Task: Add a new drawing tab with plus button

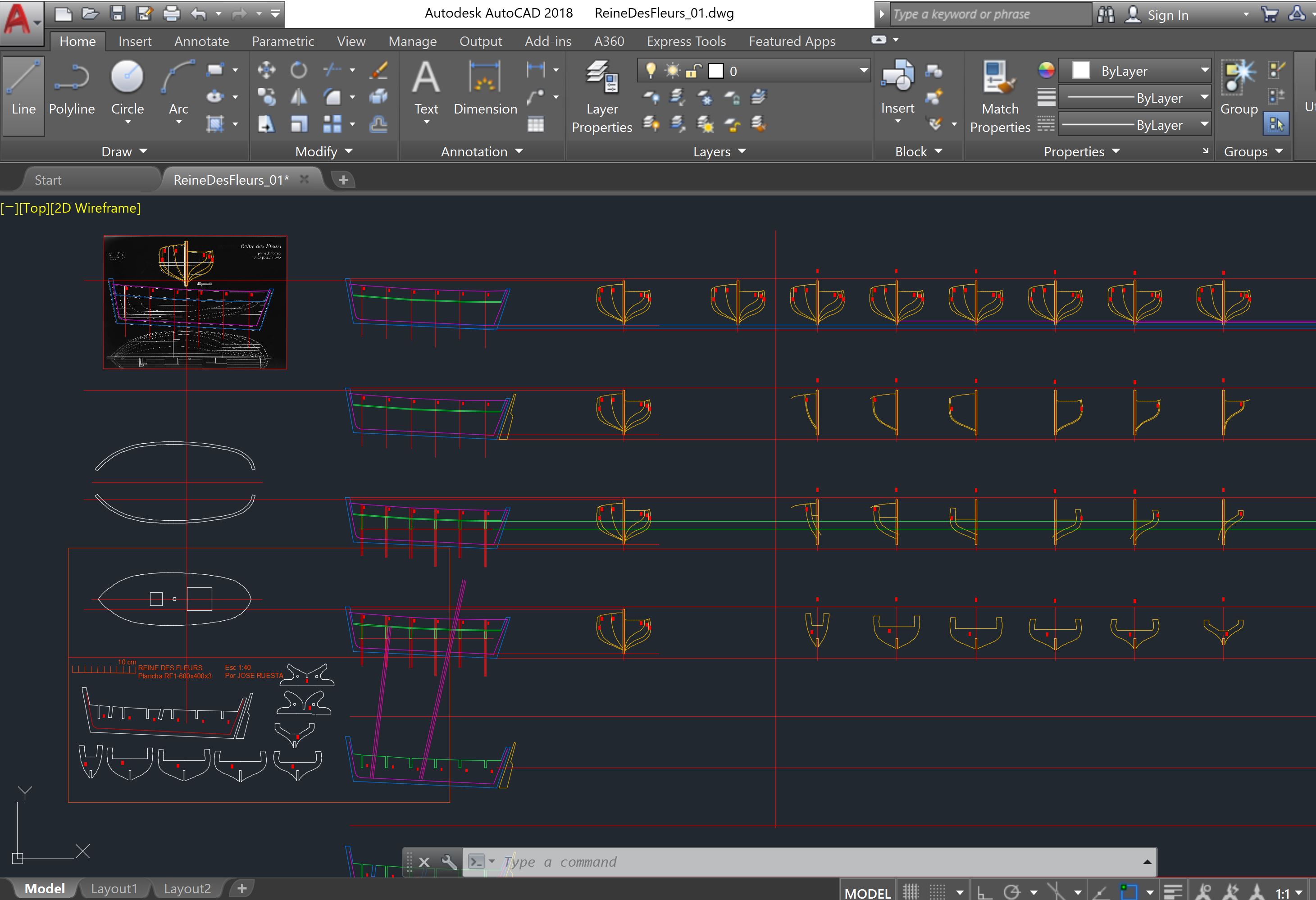Action: 343,180
